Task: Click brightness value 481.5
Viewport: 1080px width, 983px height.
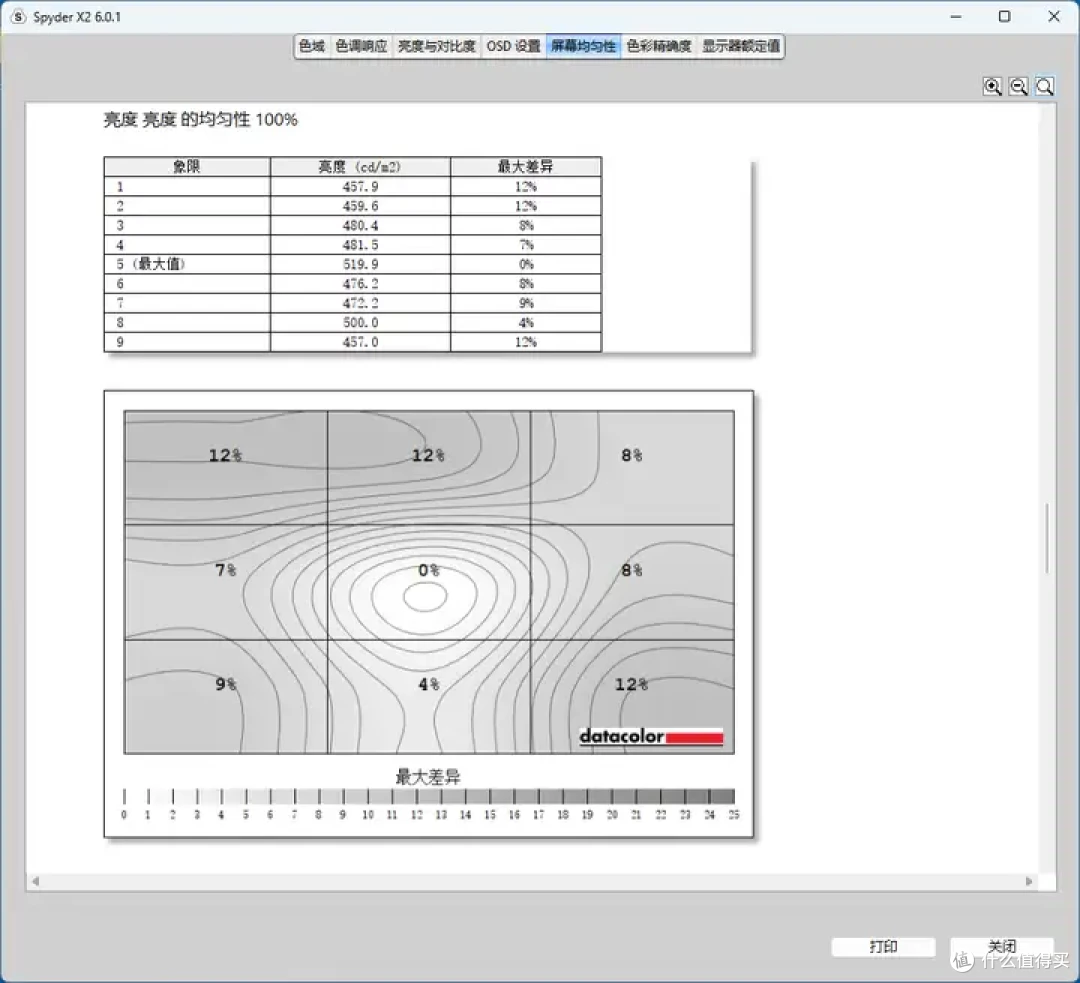Action: click(x=360, y=245)
